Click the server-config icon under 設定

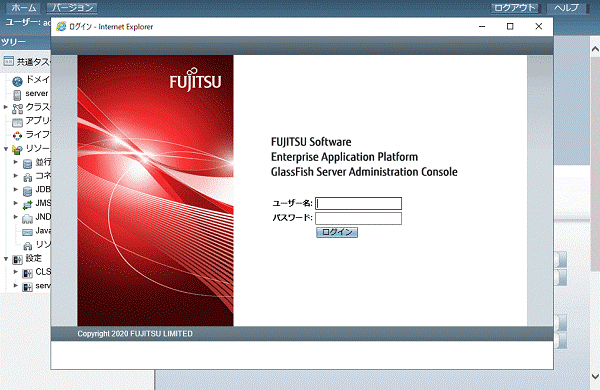[x=28, y=287]
